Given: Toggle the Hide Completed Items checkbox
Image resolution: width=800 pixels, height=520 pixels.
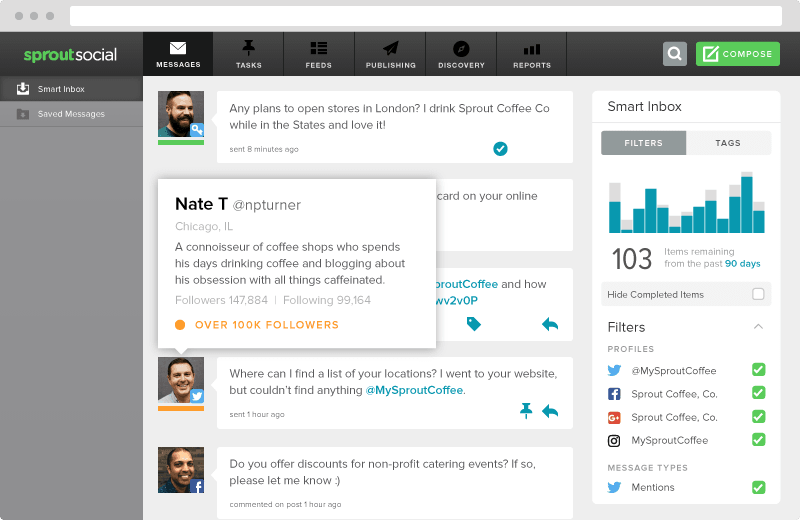Looking at the screenshot, I should (x=758, y=294).
